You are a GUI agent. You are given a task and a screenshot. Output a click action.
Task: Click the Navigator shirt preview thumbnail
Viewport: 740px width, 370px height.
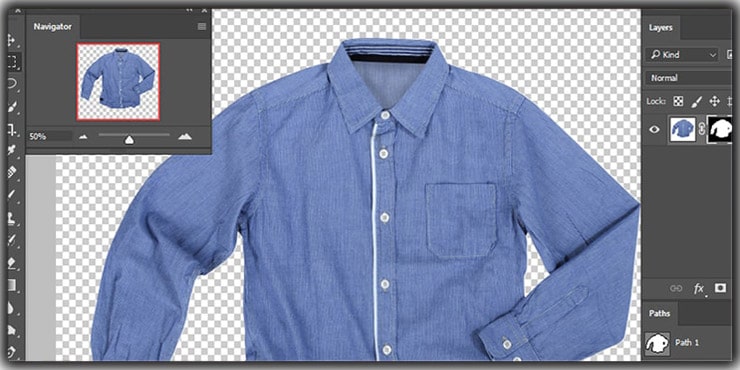click(118, 82)
